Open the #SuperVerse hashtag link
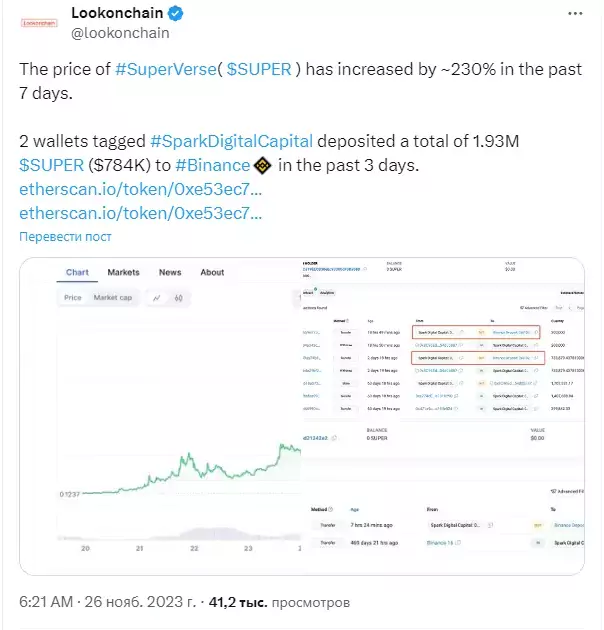The width and height of the screenshot is (604, 630). point(166,69)
